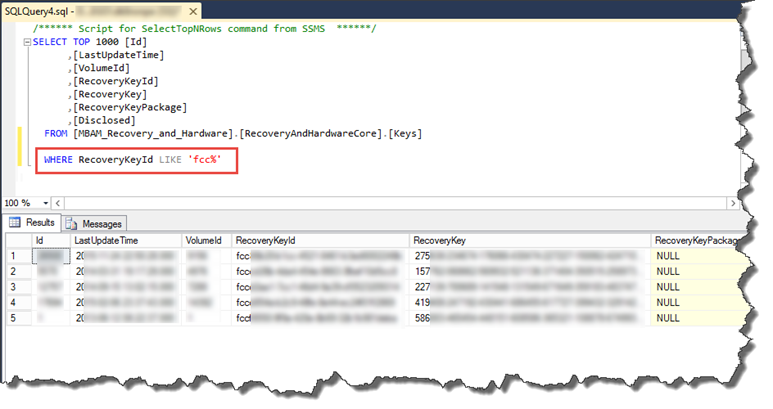Collapse the SELECT statement outline
This screenshot has width=773, height=409.
[x=27, y=42]
